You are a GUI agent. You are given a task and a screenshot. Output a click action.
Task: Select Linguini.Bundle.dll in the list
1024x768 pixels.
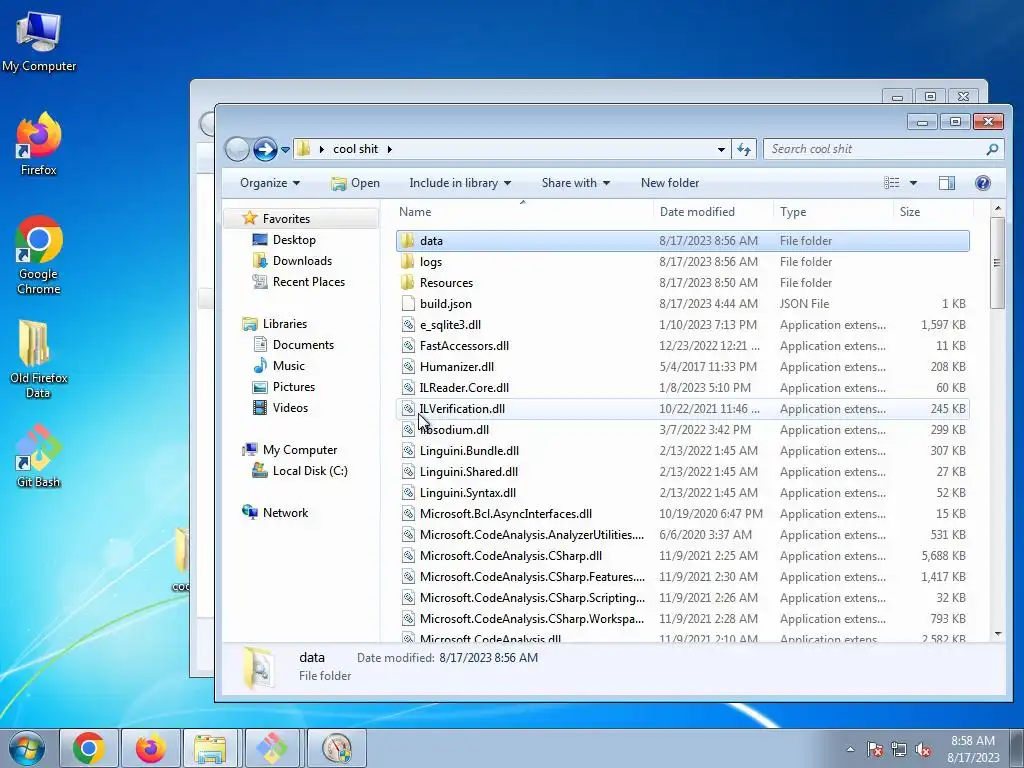click(x=682, y=451)
